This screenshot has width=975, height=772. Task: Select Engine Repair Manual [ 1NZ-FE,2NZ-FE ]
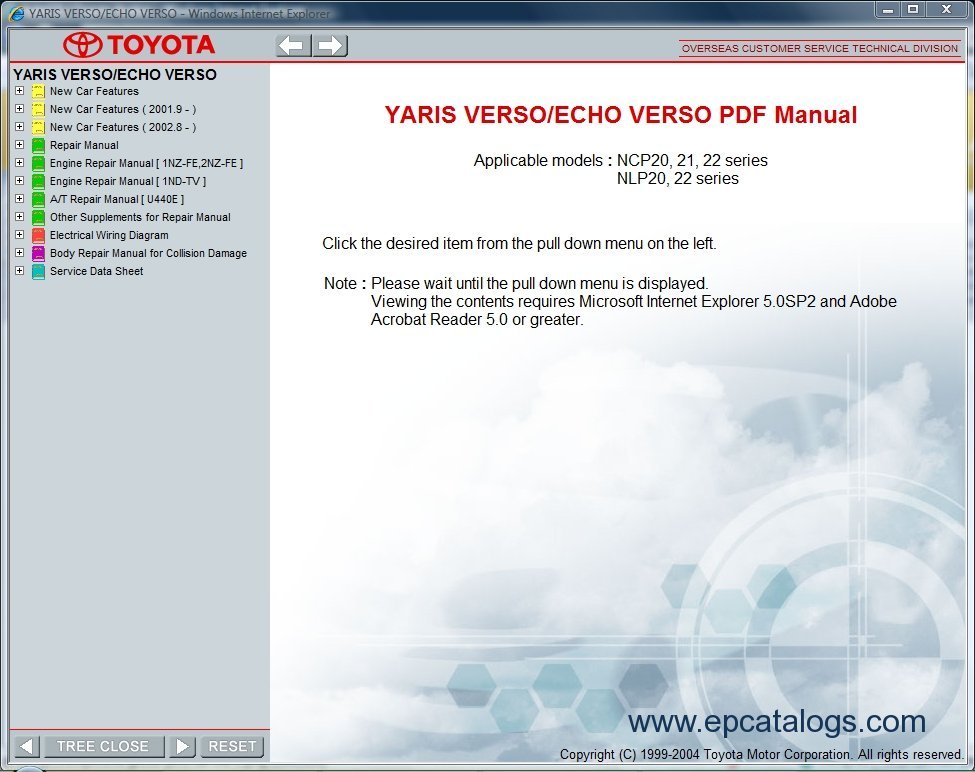click(146, 163)
